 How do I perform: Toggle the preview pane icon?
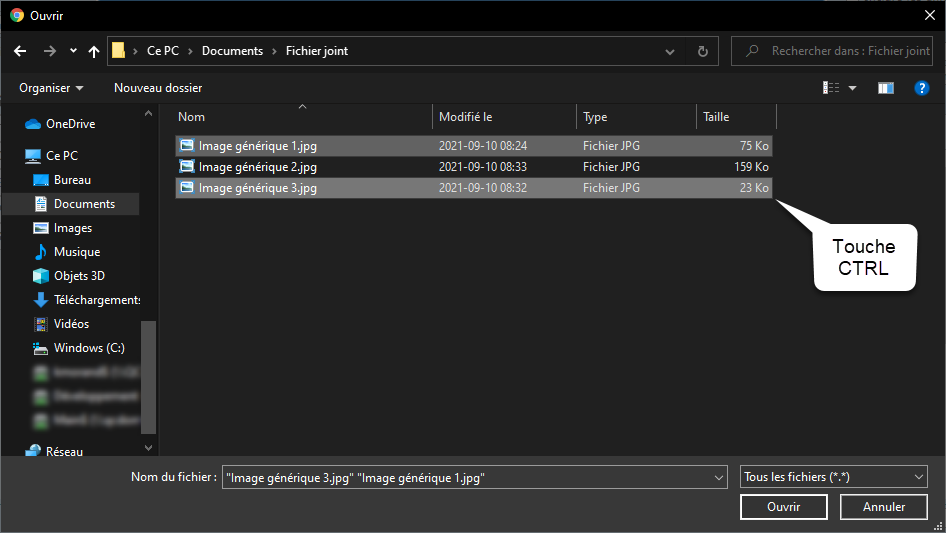(x=885, y=88)
